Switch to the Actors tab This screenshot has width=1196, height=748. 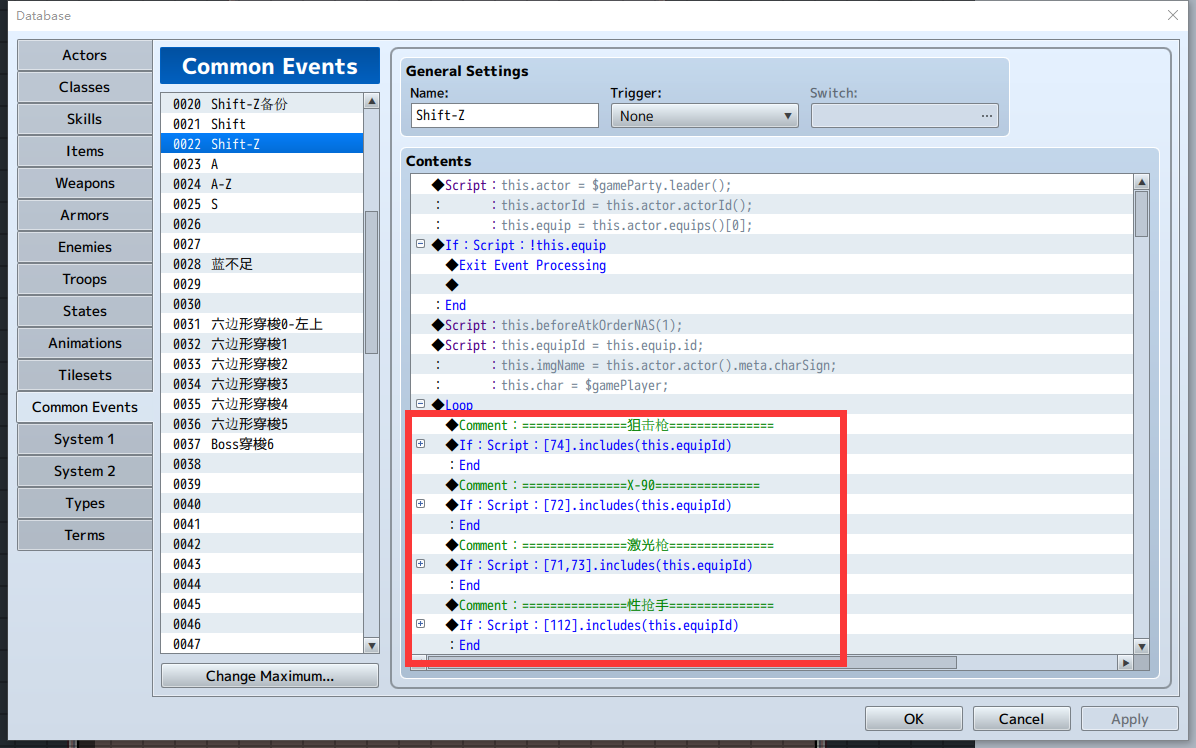pos(85,55)
